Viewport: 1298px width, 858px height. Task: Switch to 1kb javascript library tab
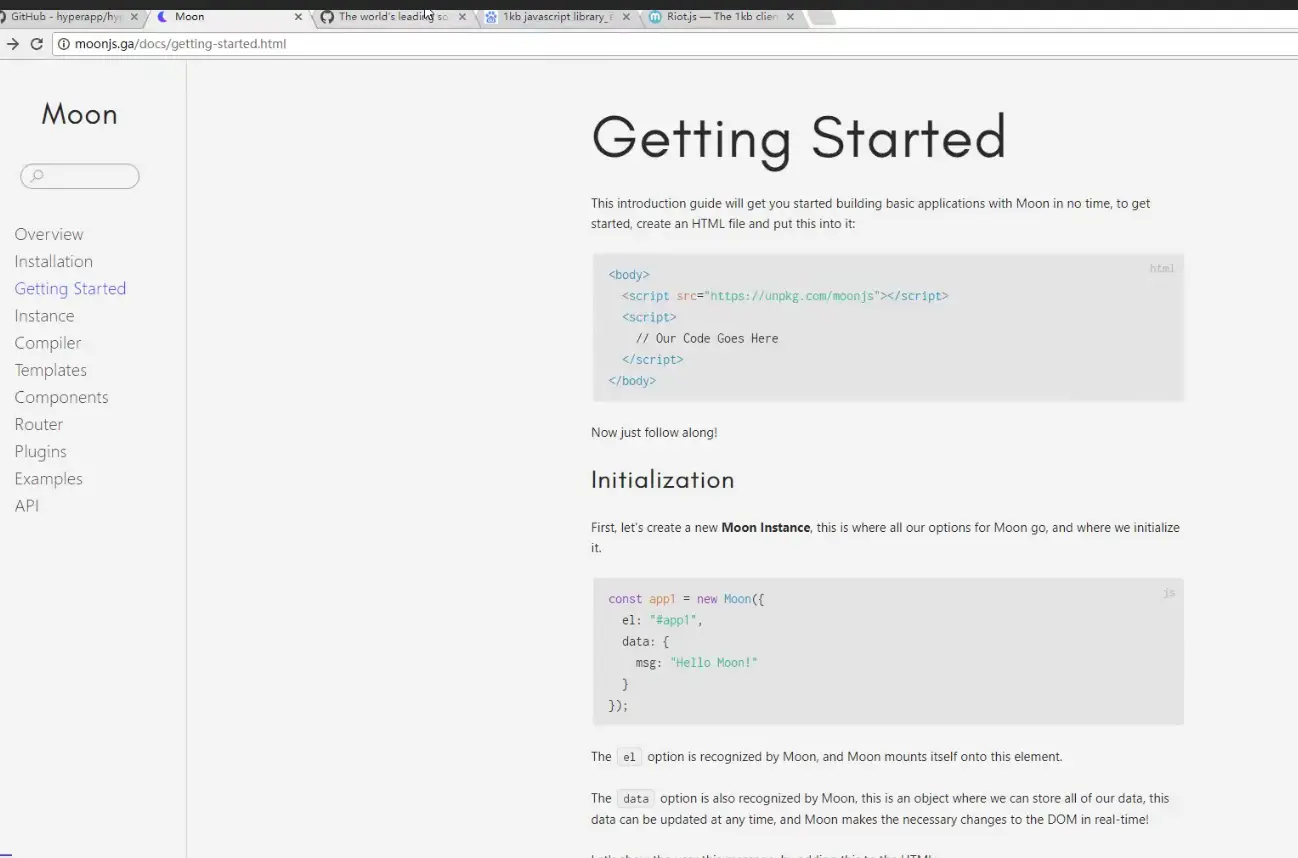pyautogui.click(x=557, y=17)
